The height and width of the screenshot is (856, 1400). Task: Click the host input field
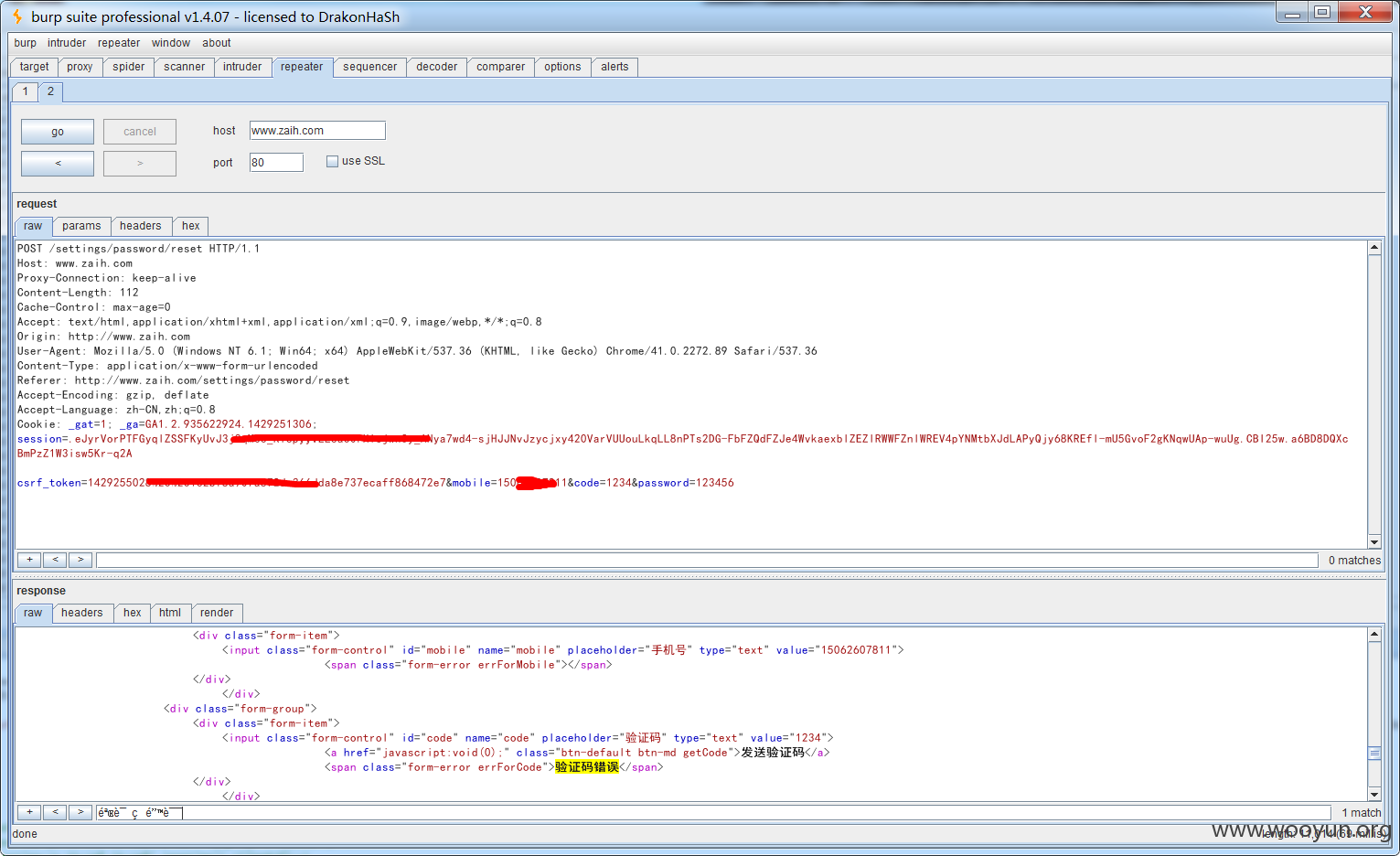click(x=317, y=131)
